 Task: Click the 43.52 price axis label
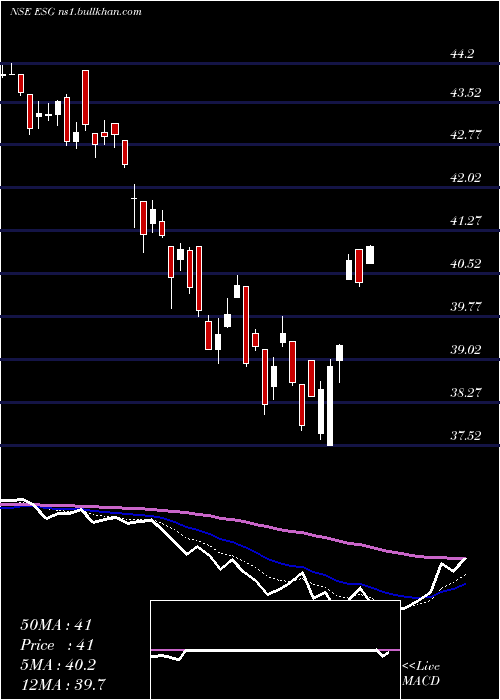click(x=466, y=93)
